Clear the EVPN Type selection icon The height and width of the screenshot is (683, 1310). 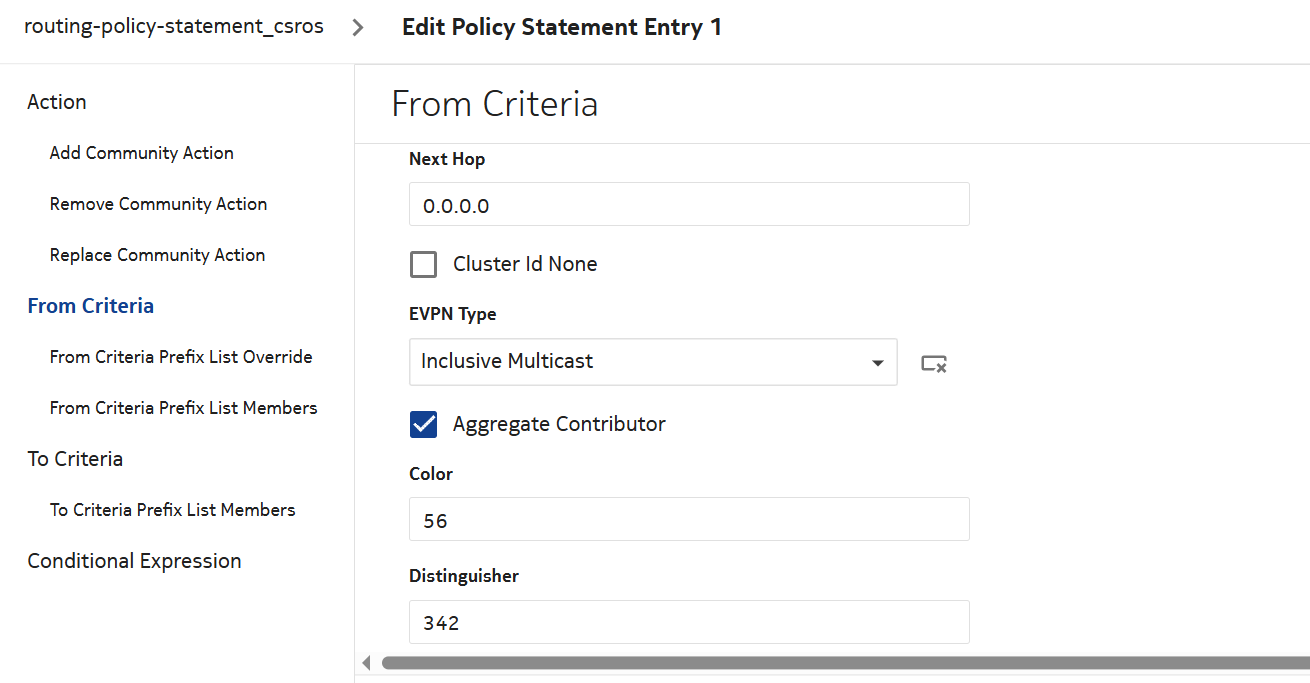coord(934,364)
